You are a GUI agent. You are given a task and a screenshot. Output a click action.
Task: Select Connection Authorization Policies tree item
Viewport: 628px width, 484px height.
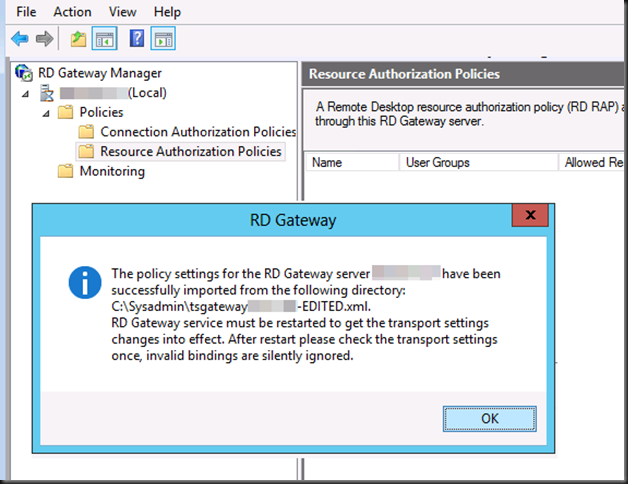(198, 132)
